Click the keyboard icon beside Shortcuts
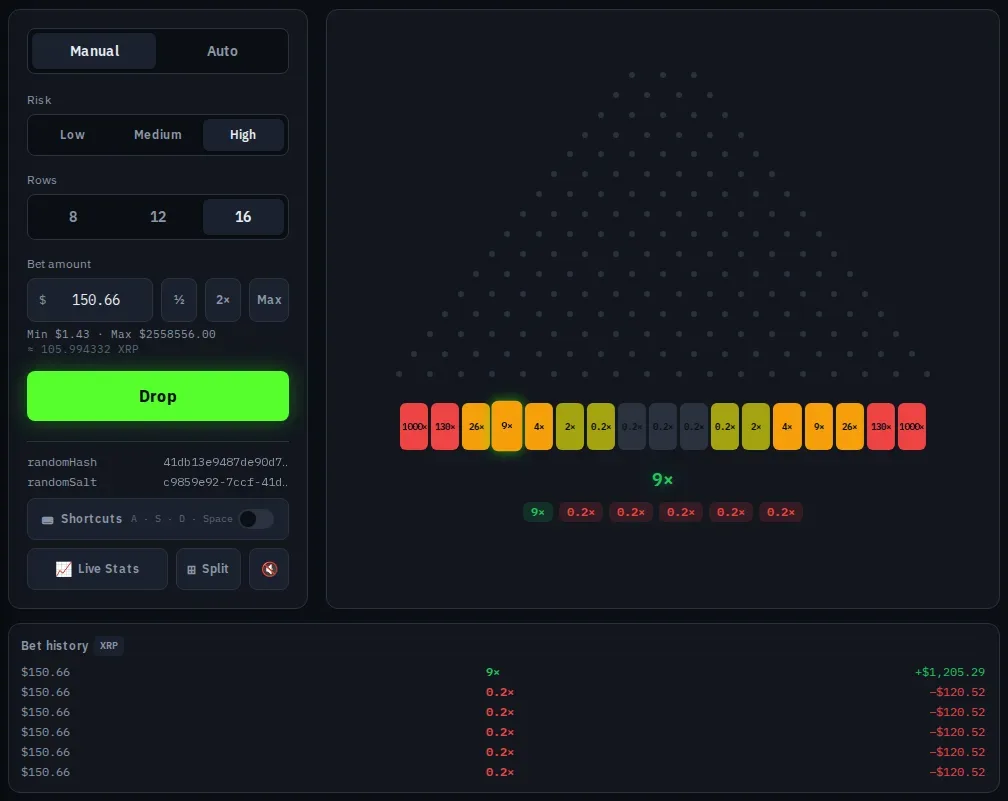This screenshot has width=1008, height=801. pos(48,519)
